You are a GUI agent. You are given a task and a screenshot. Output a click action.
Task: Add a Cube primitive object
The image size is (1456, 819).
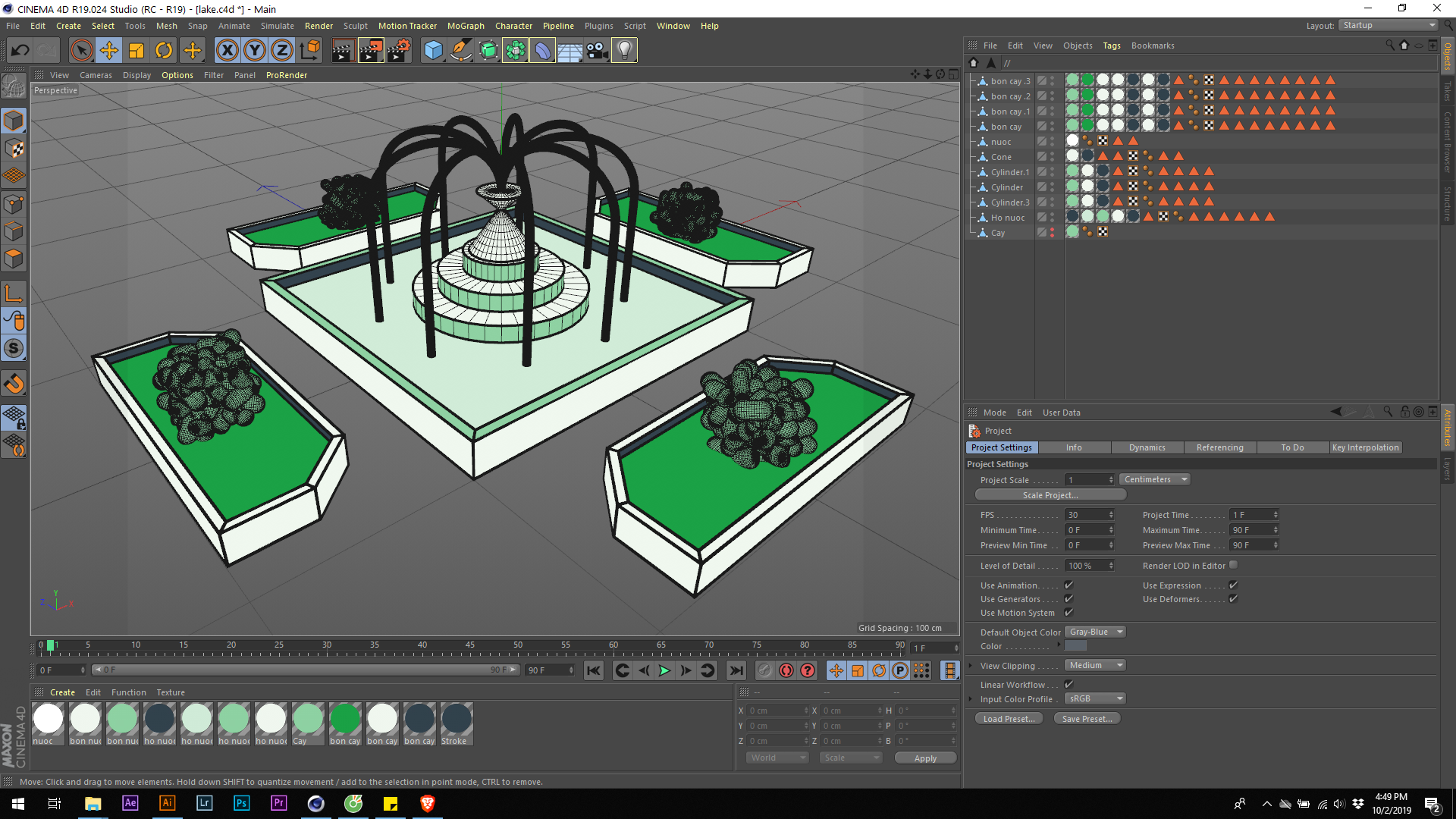pos(433,51)
